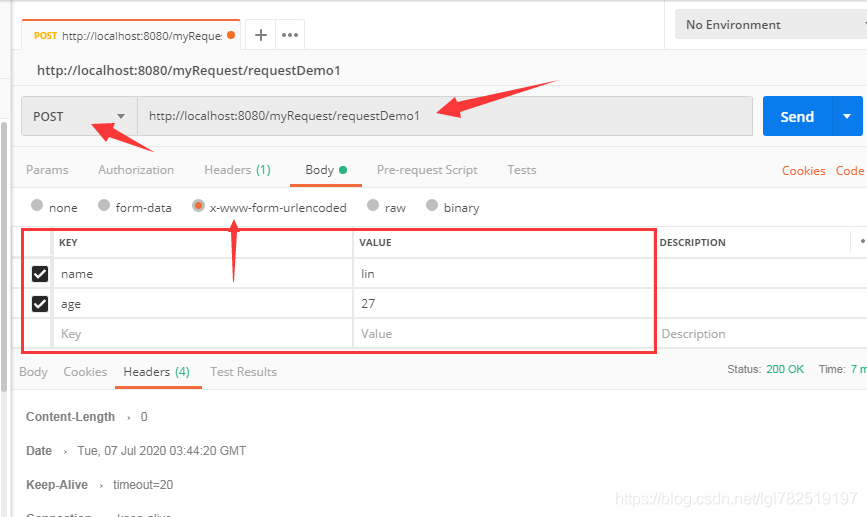Send the request
The width and height of the screenshot is (867, 517).
(x=797, y=116)
